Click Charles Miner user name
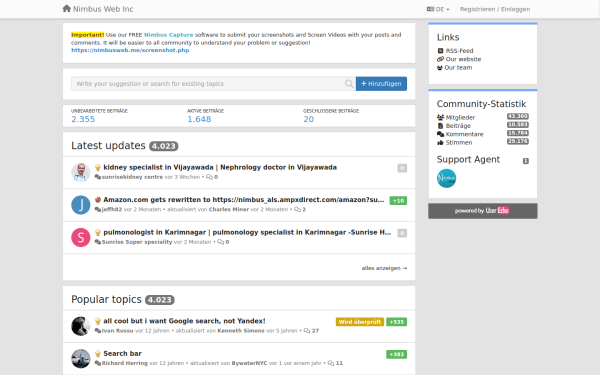The width and height of the screenshot is (600, 375). tap(229, 210)
